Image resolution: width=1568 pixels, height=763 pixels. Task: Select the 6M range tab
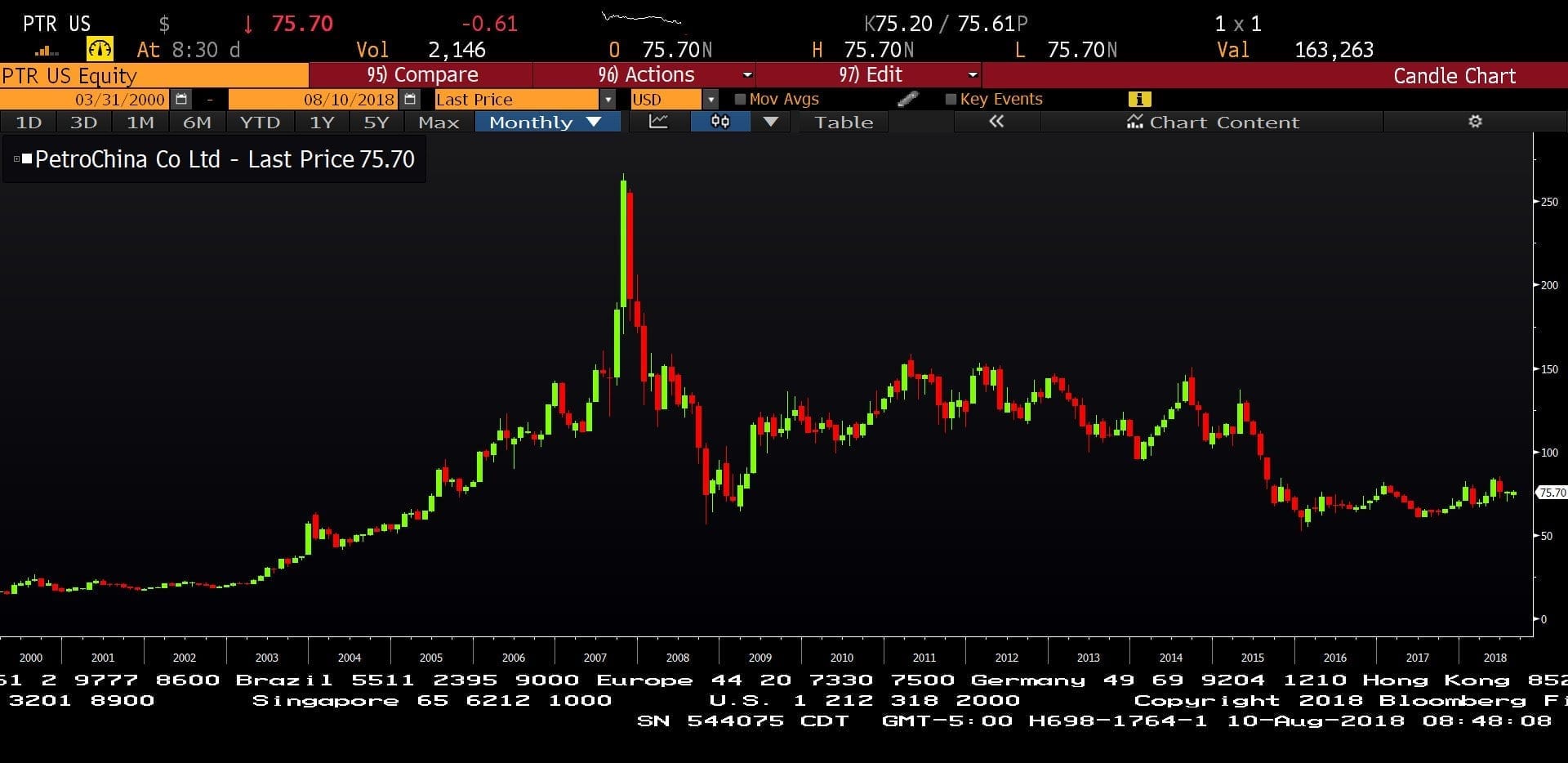[197, 122]
